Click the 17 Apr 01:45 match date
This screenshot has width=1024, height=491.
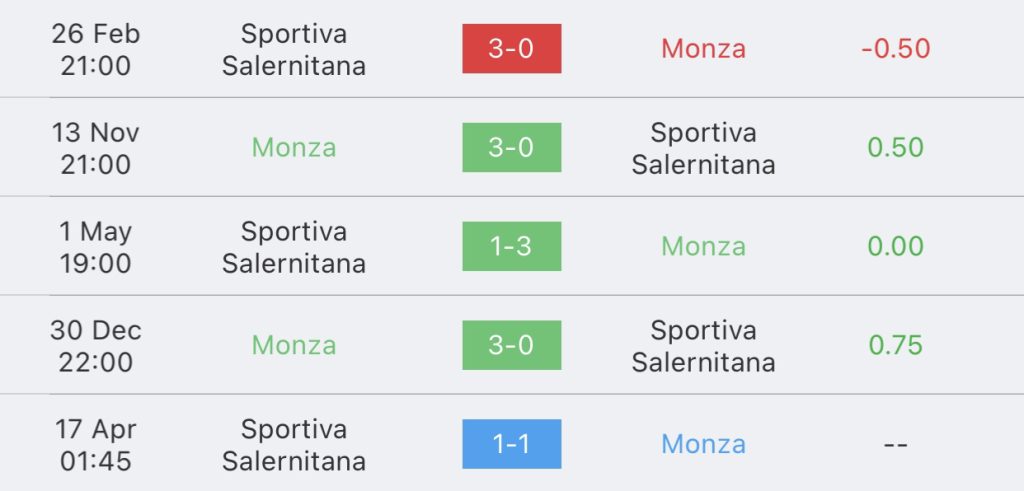95,445
